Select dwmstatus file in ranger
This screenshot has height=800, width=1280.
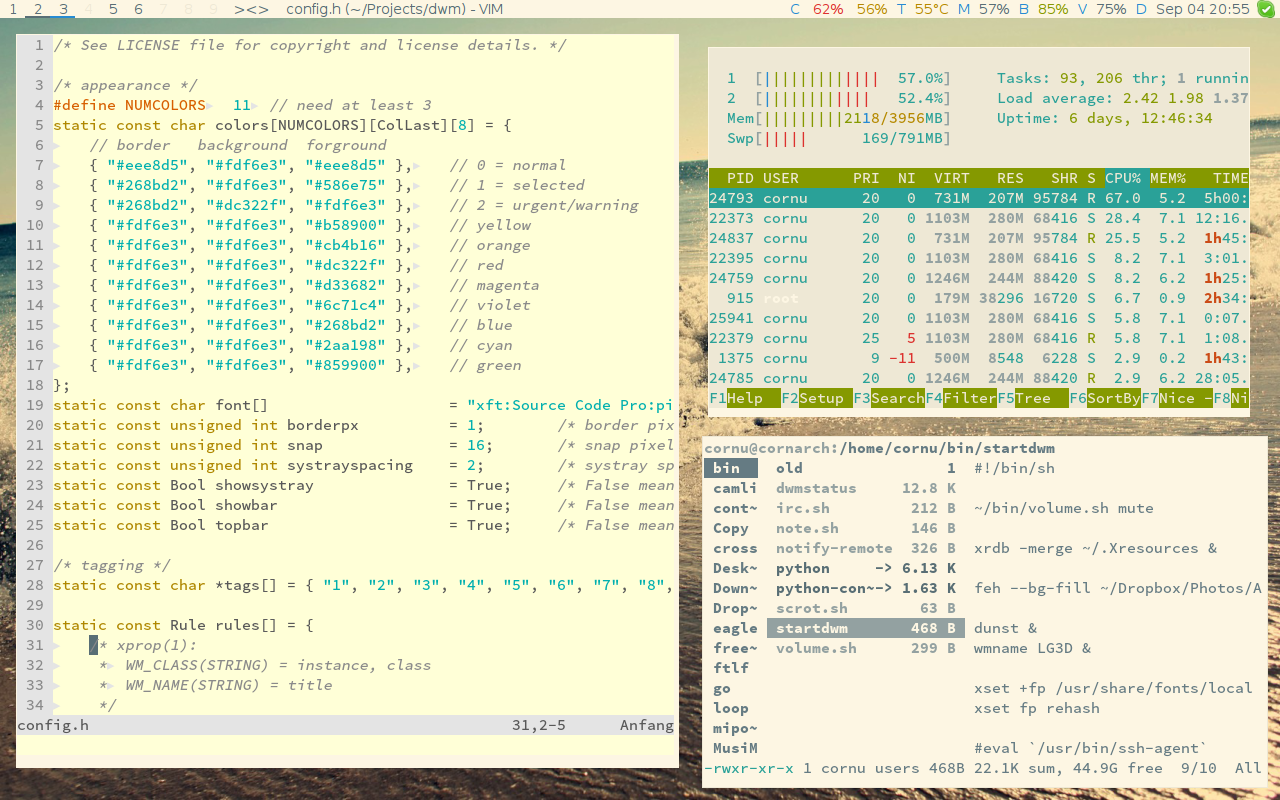pos(866,488)
